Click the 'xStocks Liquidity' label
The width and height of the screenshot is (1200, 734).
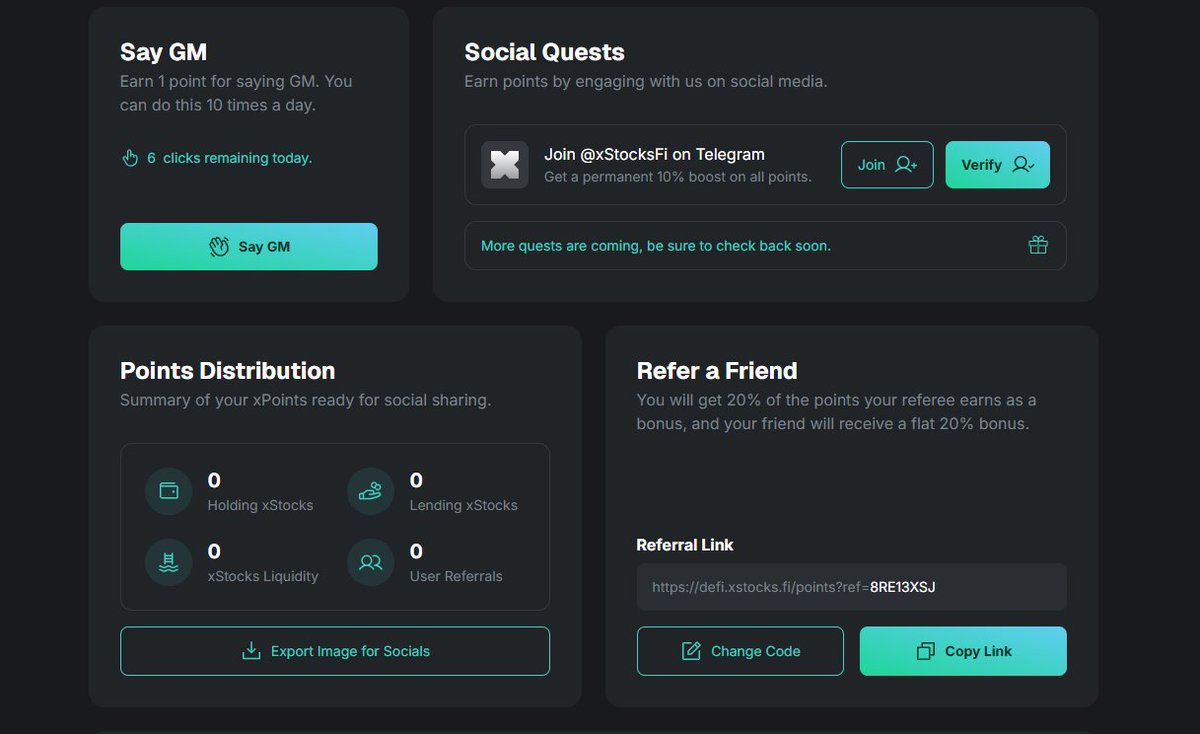(x=263, y=576)
